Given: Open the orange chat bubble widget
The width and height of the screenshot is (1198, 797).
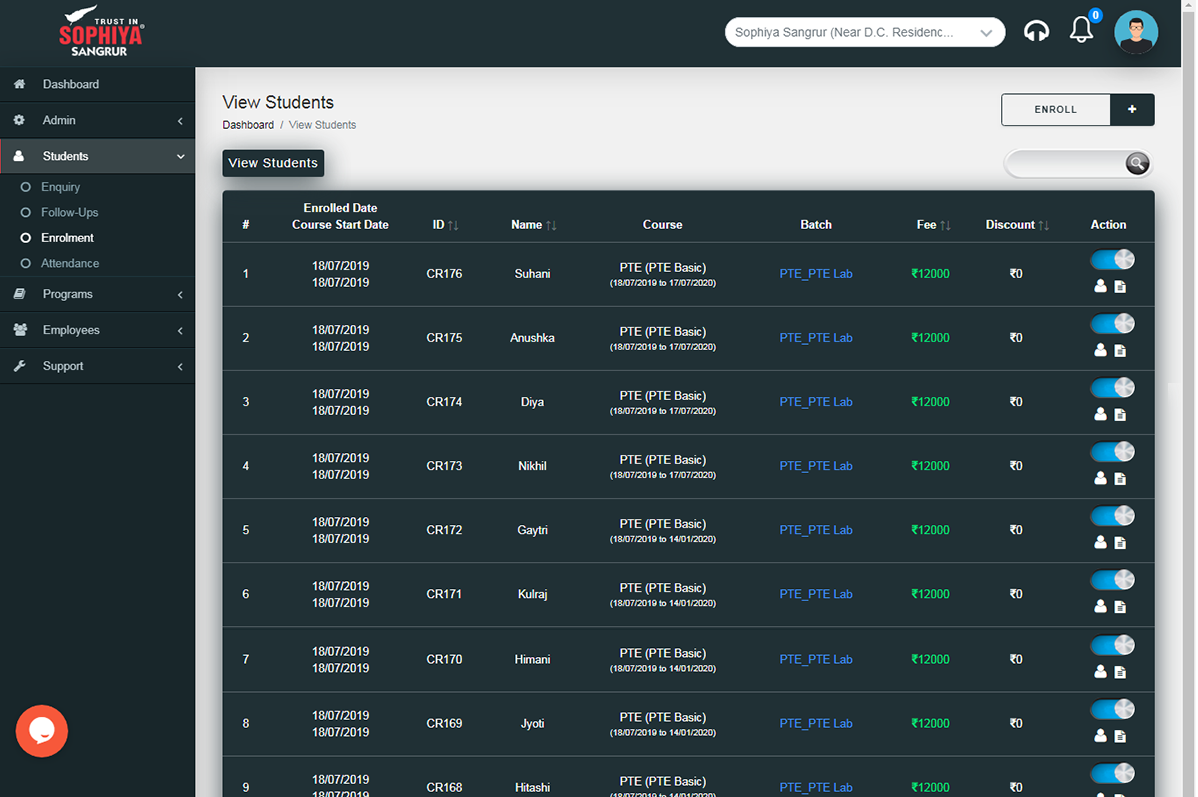Looking at the screenshot, I should [x=42, y=731].
